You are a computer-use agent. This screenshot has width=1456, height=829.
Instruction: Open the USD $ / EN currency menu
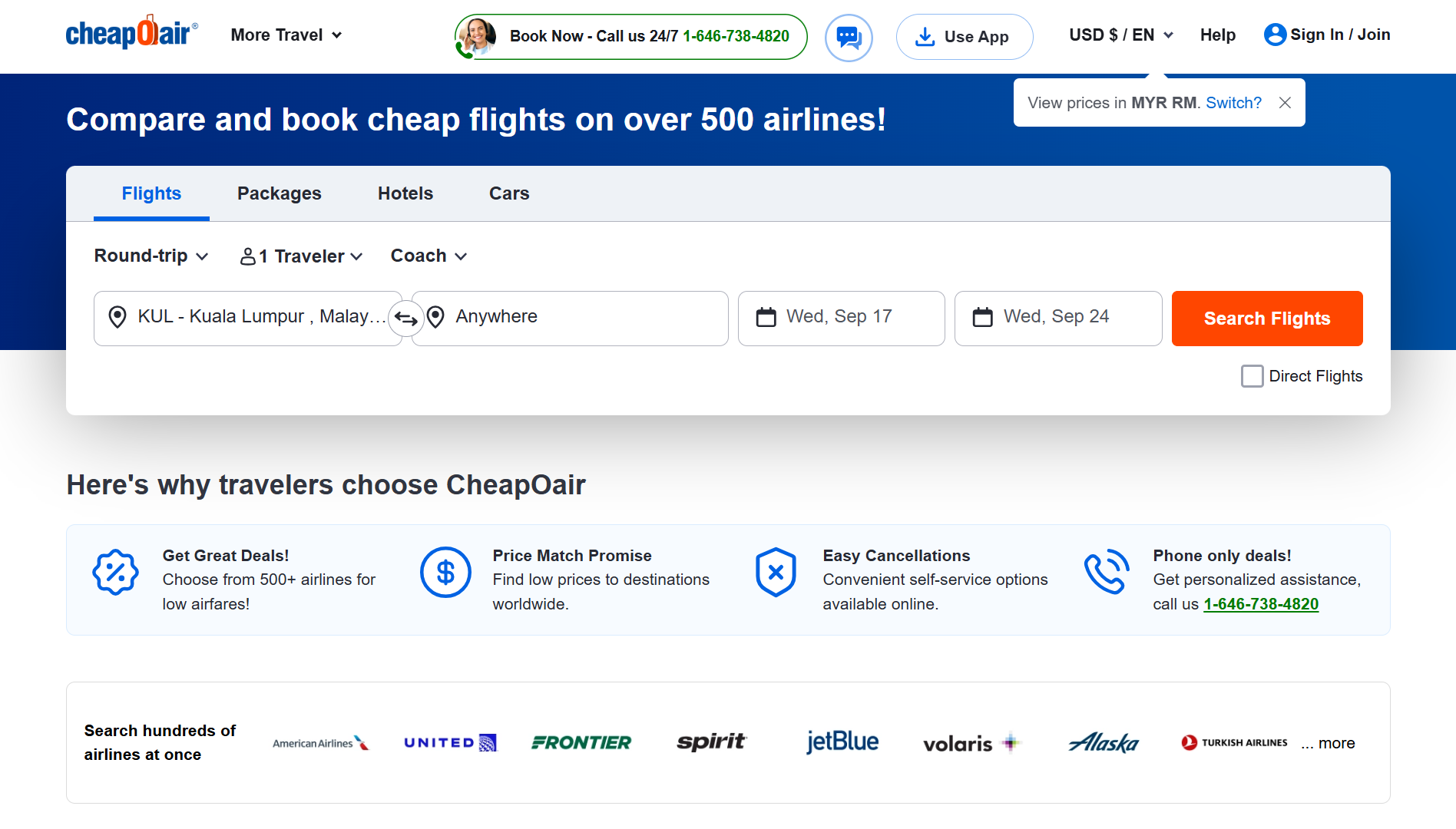(x=1120, y=35)
